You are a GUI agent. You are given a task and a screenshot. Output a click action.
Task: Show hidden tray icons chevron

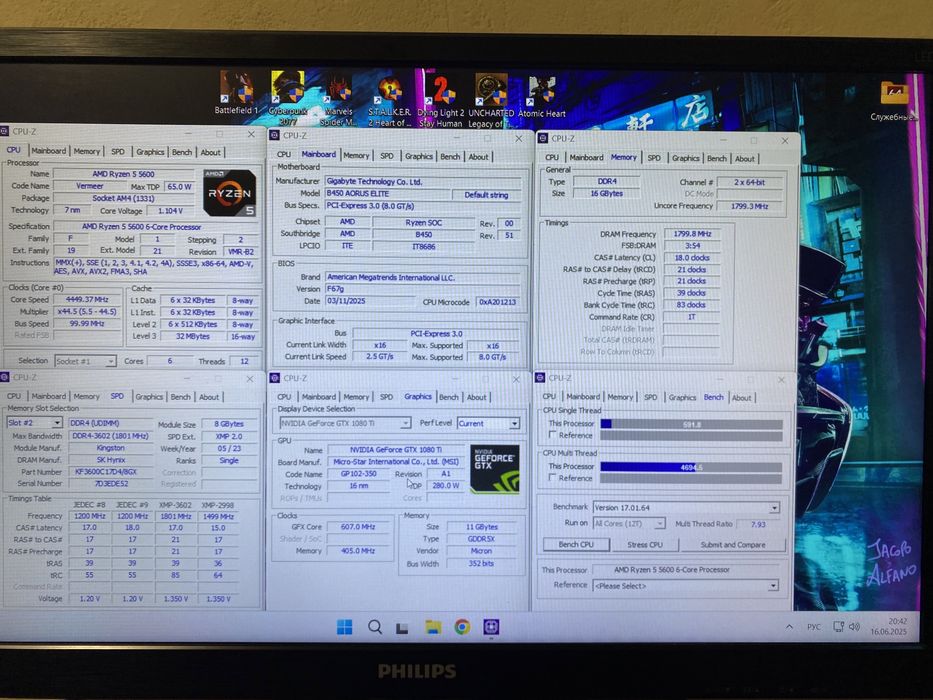pyautogui.click(x=789, y=627)
